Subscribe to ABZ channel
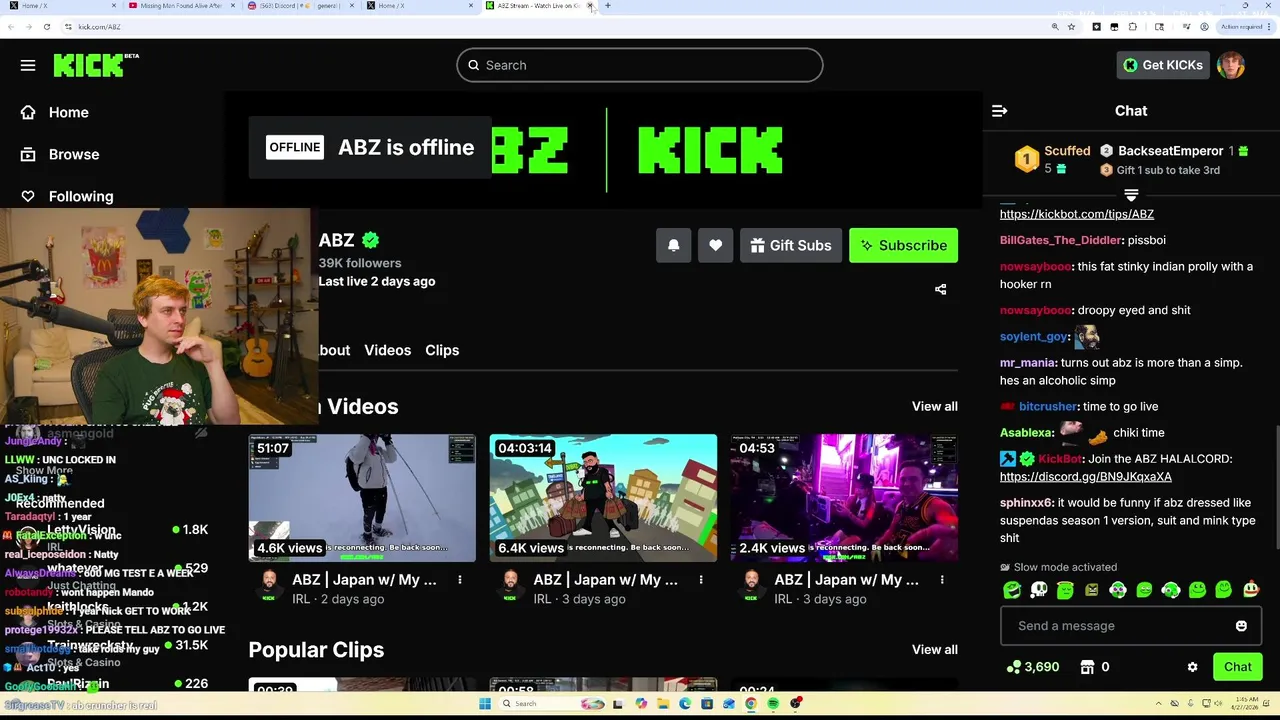The height and width of the screenshot is (720, 1280). tap(904, 245)
